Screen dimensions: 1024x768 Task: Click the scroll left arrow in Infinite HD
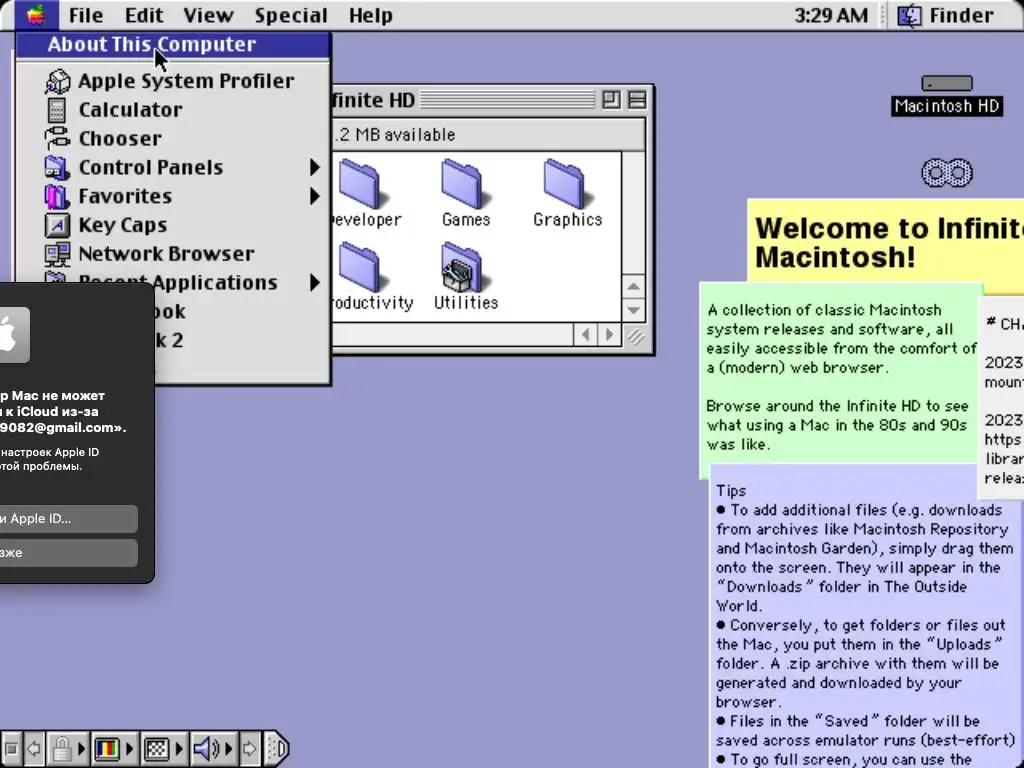pos(586,335)
